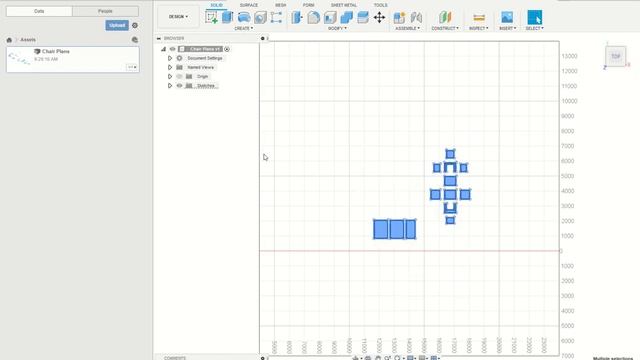Toggle visibility eye of Sketches folder

179,86
